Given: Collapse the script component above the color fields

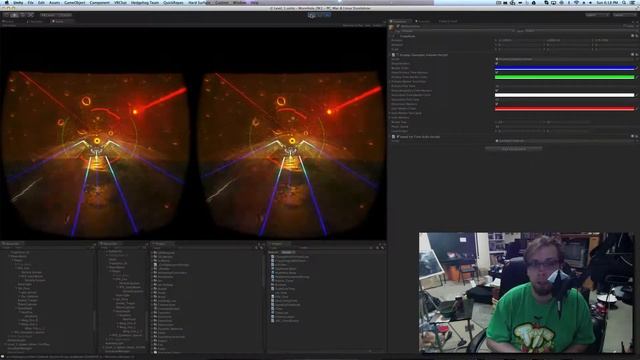Looking at the screenshot, I should tap(390, 55).
